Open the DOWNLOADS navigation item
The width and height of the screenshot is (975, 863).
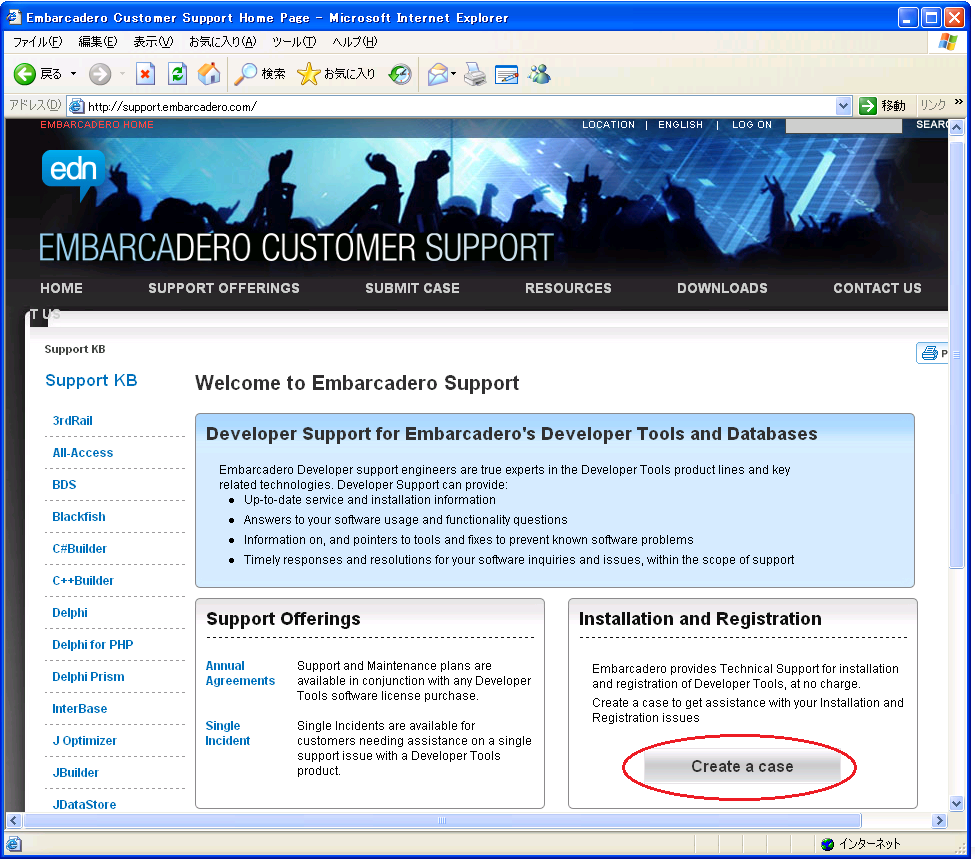(x=723, y=288)
